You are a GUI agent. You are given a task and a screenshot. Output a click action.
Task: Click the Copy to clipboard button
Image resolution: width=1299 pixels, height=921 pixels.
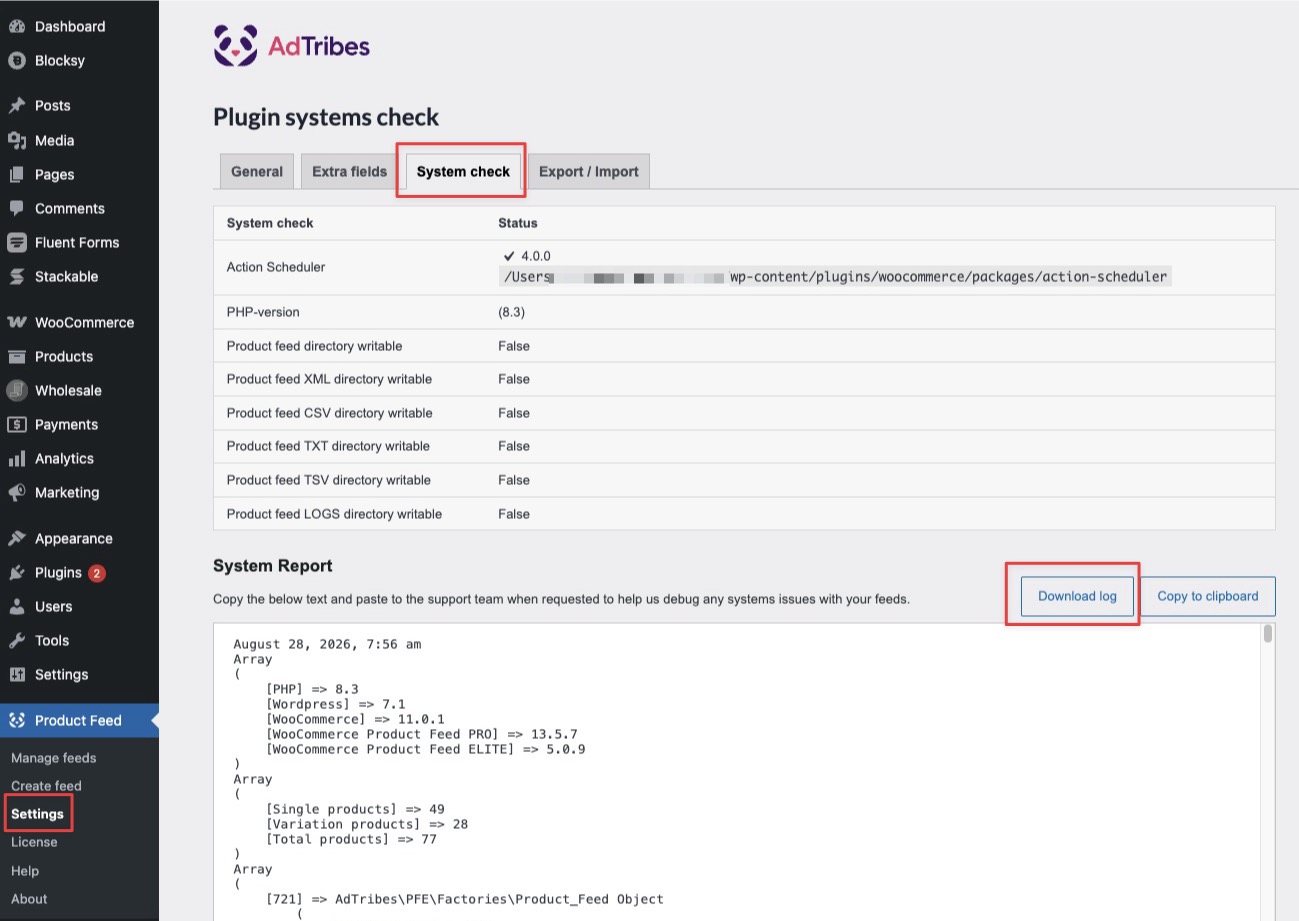pos(1208,596)
